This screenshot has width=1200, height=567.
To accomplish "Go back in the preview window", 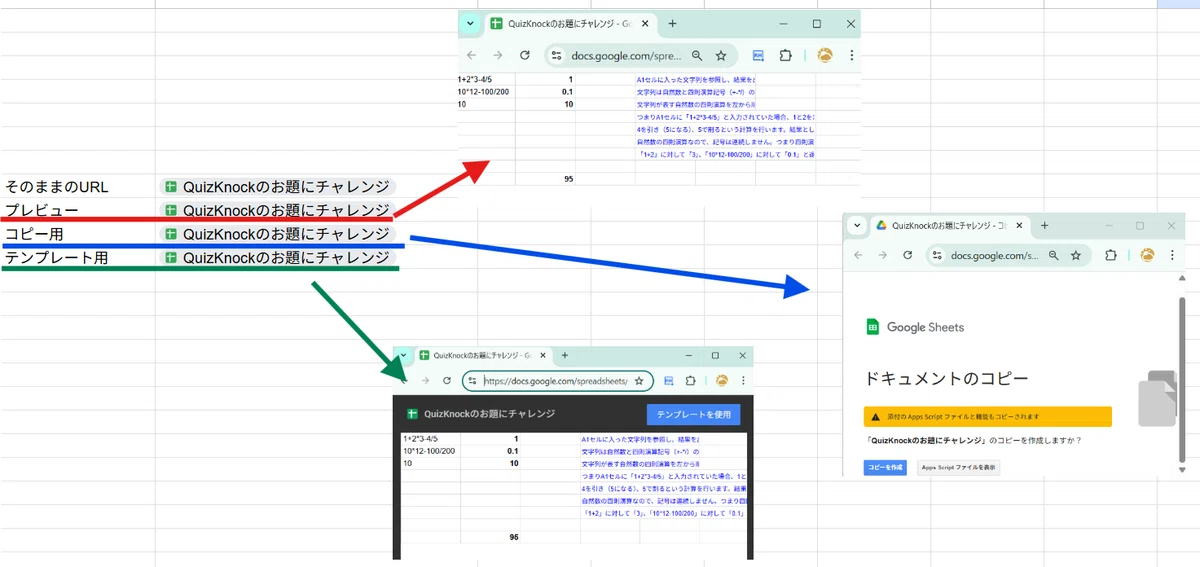I will [x=471, y=55].
